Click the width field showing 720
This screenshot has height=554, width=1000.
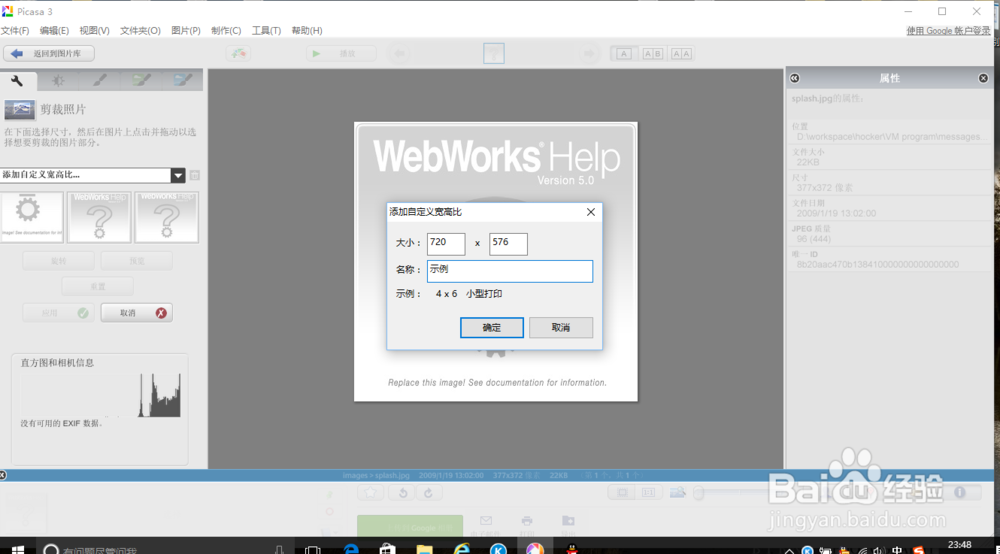click(446, 244)
